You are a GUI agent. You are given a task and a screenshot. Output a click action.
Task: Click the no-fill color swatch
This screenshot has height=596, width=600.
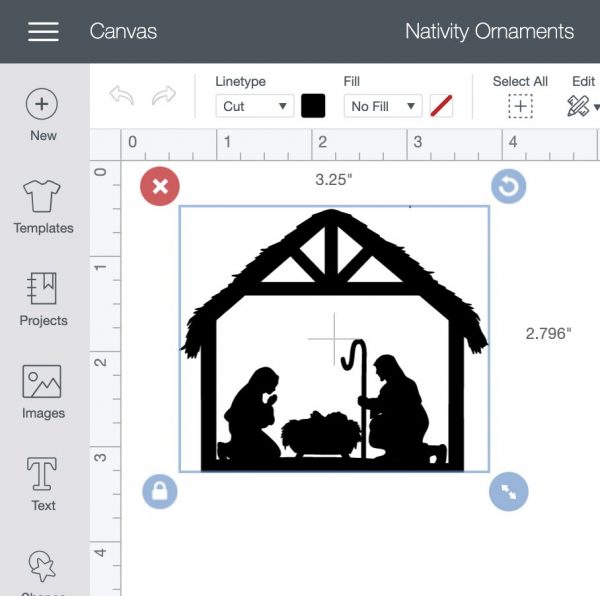point(441,106)
